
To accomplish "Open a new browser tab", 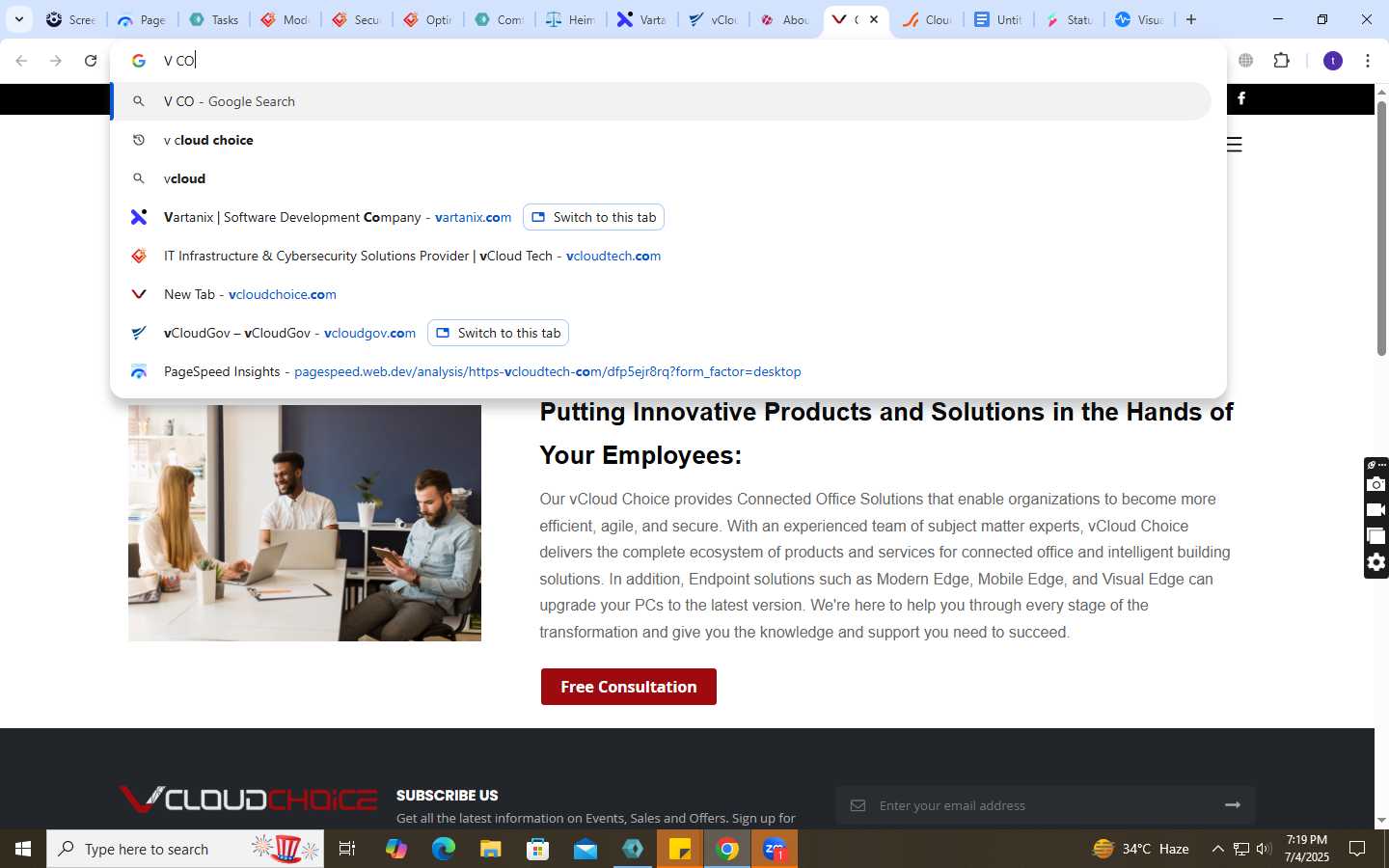I will point(1191,19).
